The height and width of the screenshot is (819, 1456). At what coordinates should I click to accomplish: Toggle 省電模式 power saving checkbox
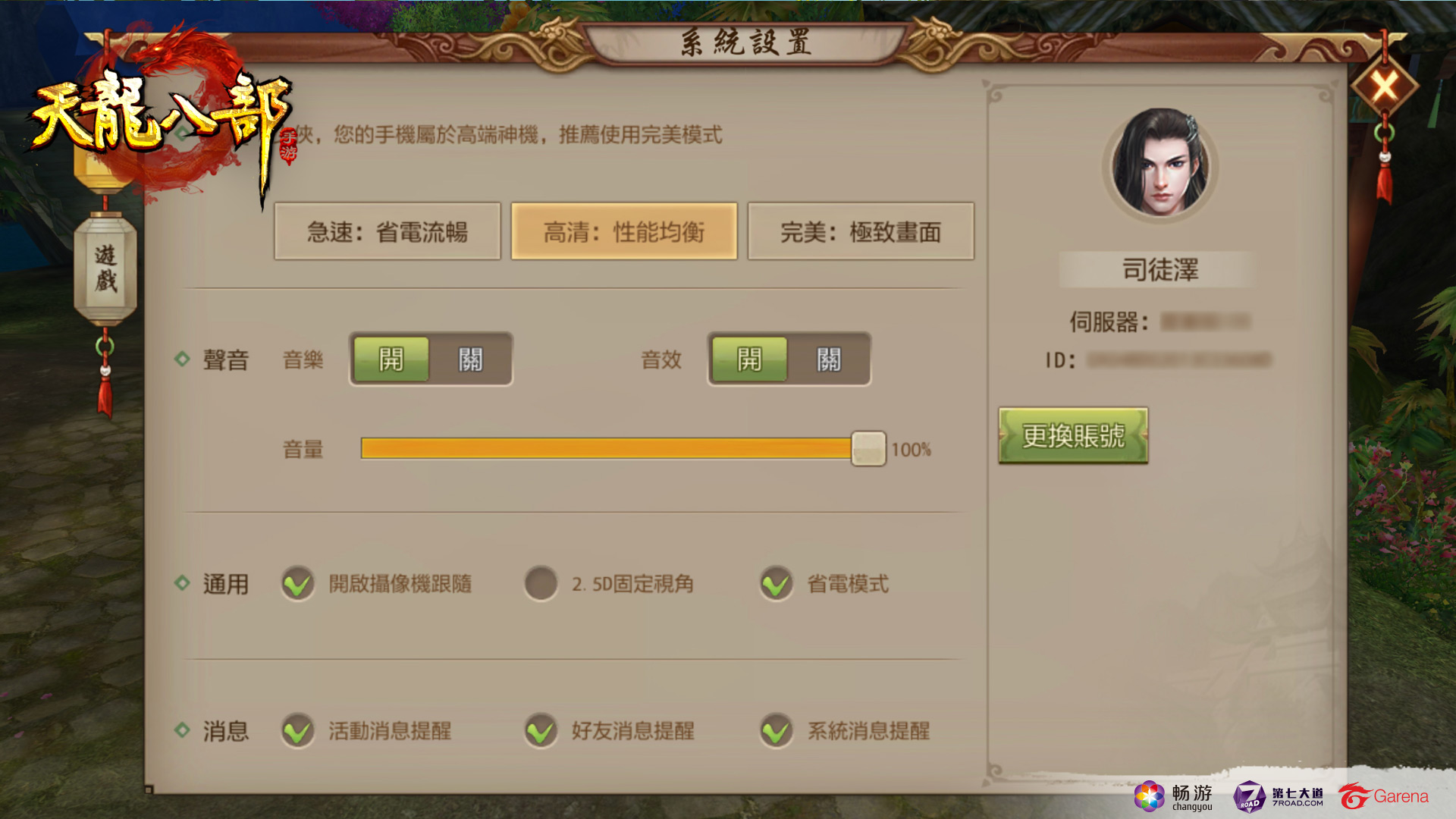[777, 584]
